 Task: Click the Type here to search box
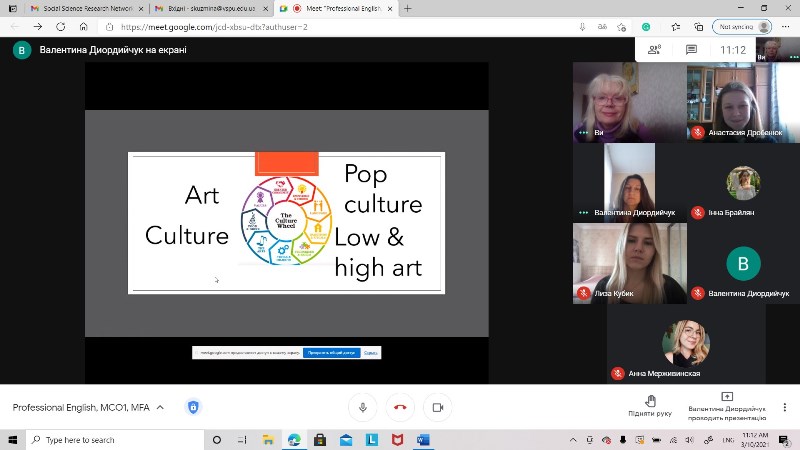(x=115, y=440)
